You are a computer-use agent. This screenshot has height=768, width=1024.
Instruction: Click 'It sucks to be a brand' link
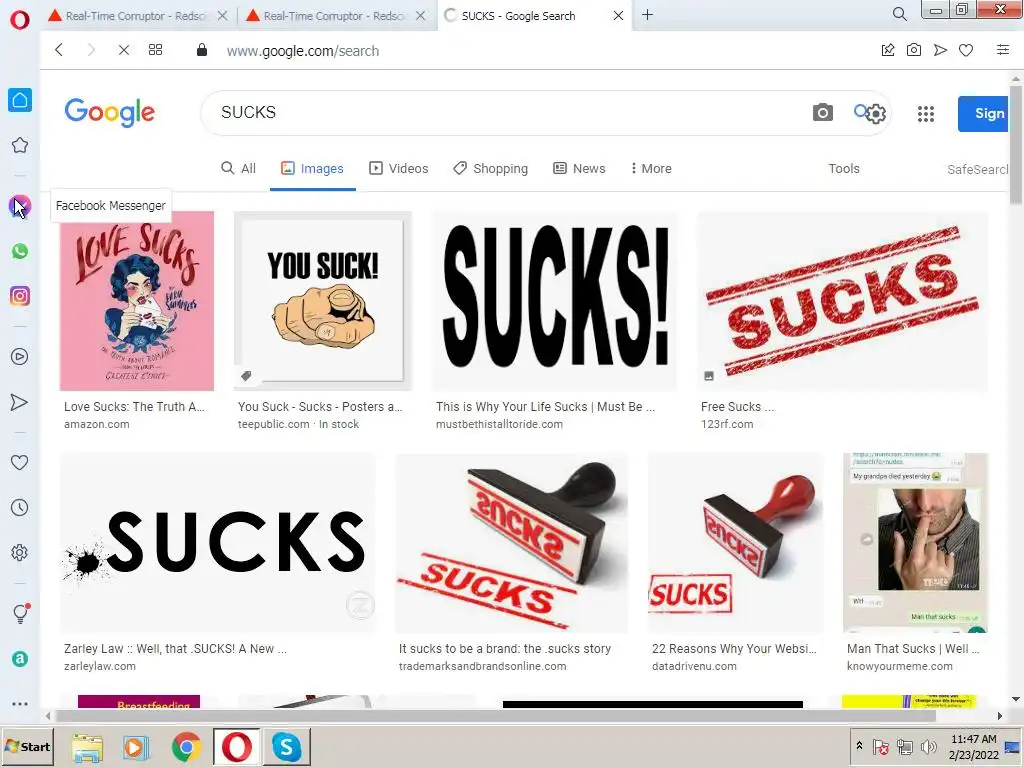(505, 648)
